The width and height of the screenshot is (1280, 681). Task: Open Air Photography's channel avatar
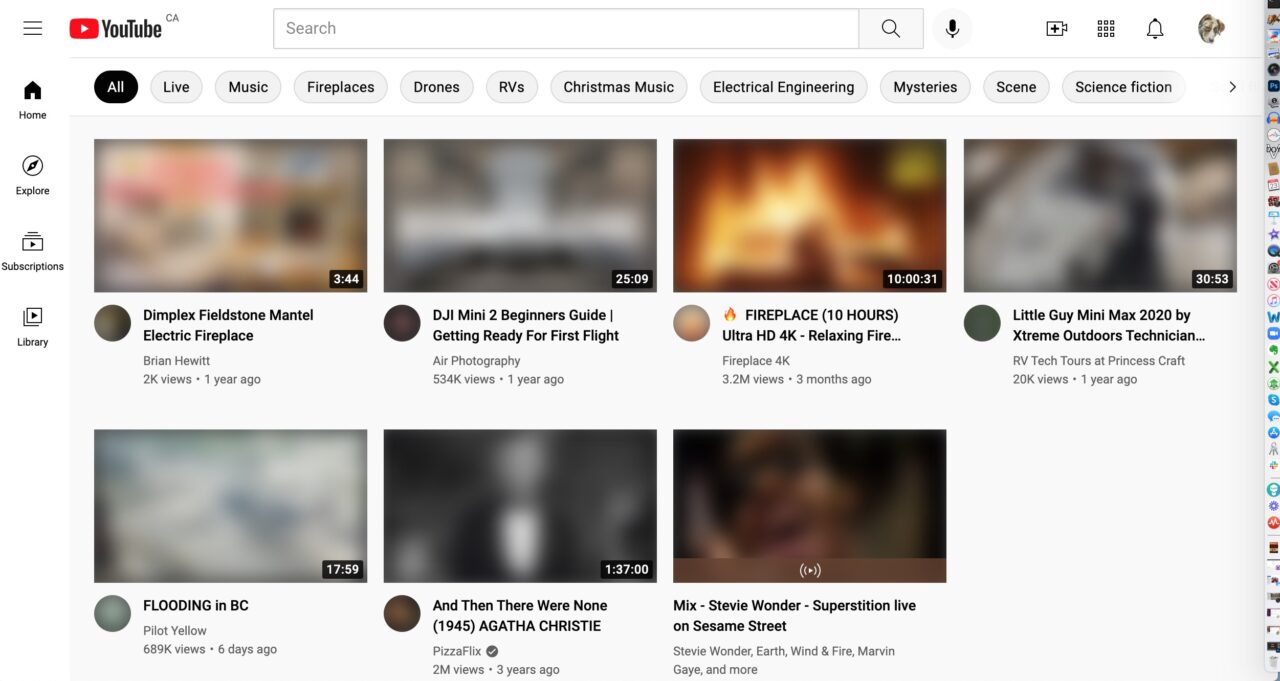[402, 323]
